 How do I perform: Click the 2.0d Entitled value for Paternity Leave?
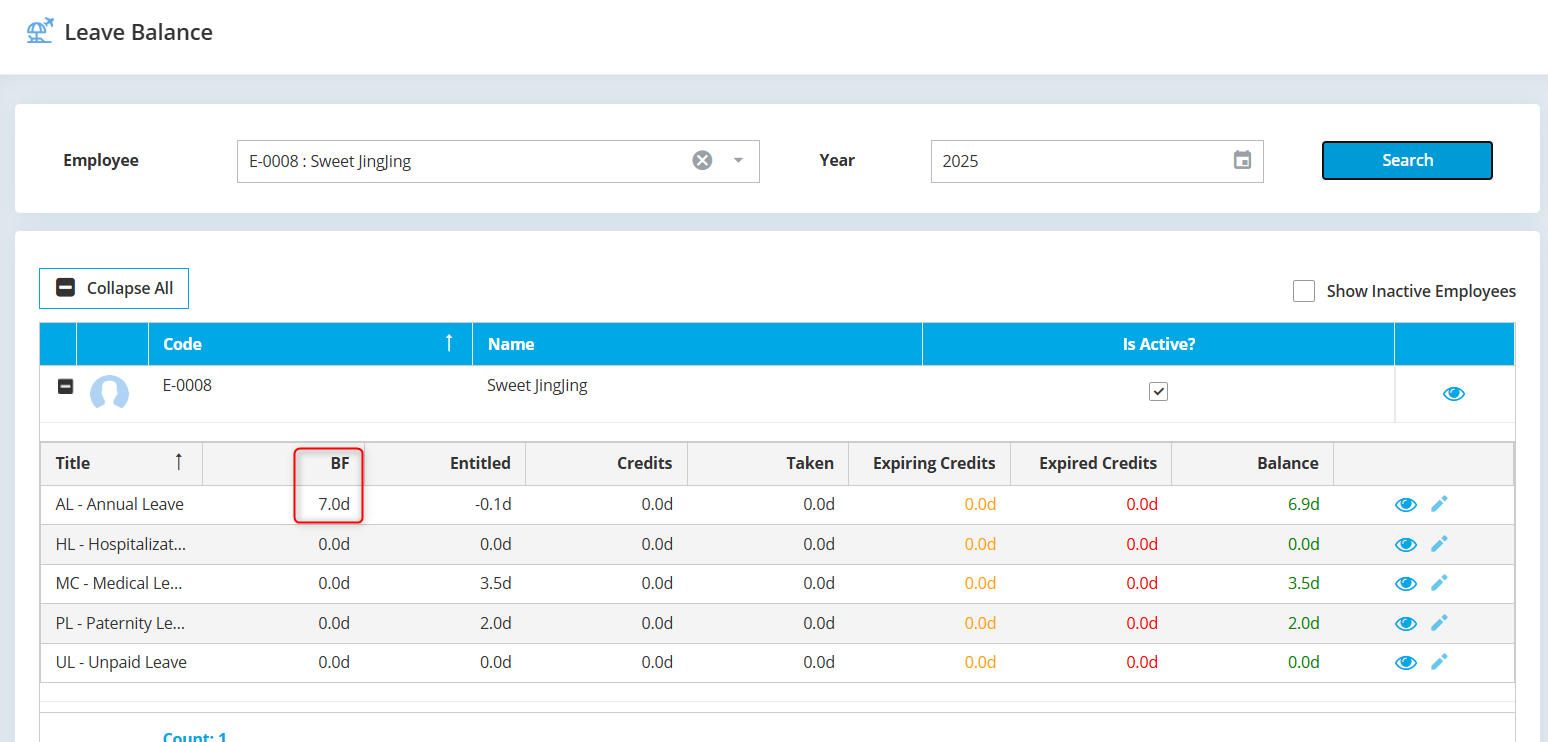495,623
